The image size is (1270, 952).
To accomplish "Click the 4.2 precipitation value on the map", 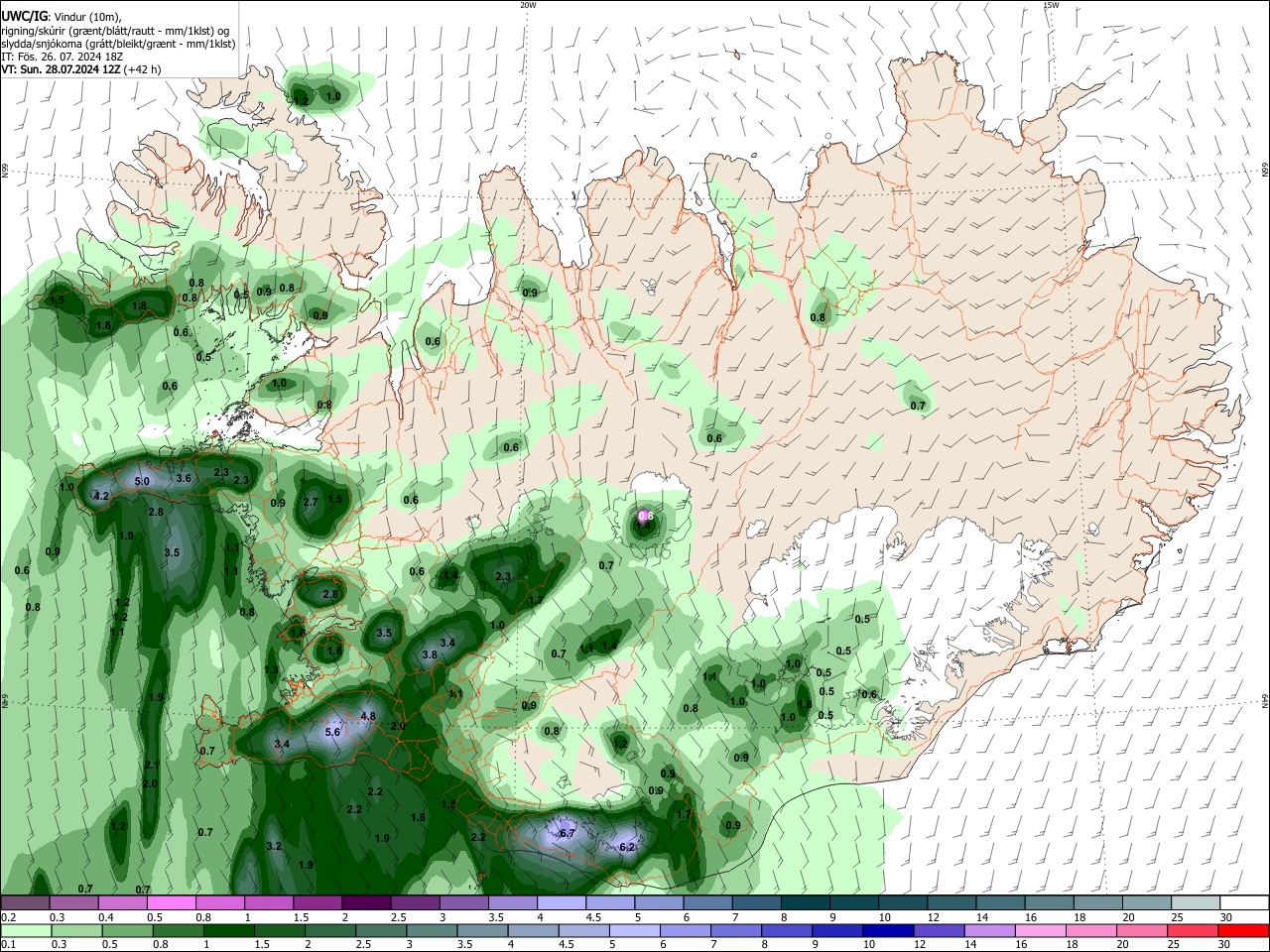I will pyautogui.click(x=101, y=496).
